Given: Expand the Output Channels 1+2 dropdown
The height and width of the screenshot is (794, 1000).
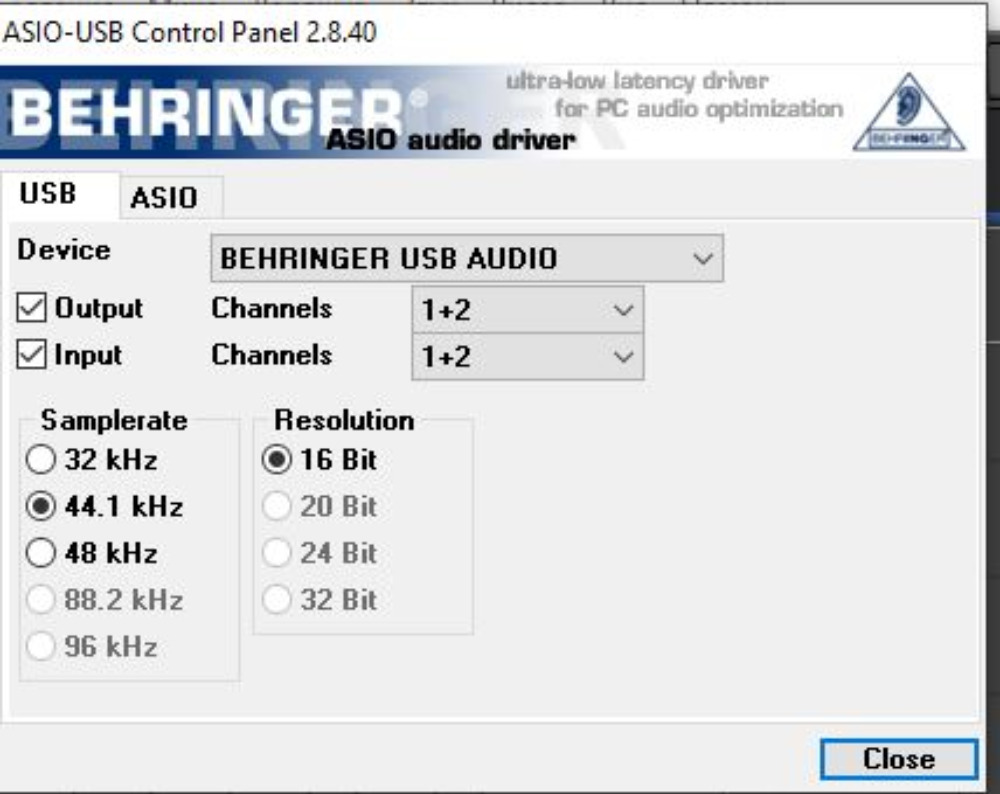Looking at the screenshot, I should [x=527, y=310].
